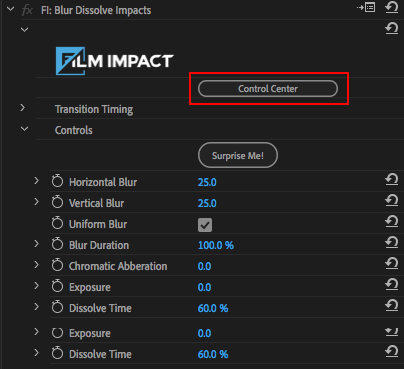Uncheck the Uniform Blur checkbox
Screen dimensions: 404x369
tap(205, 225)
